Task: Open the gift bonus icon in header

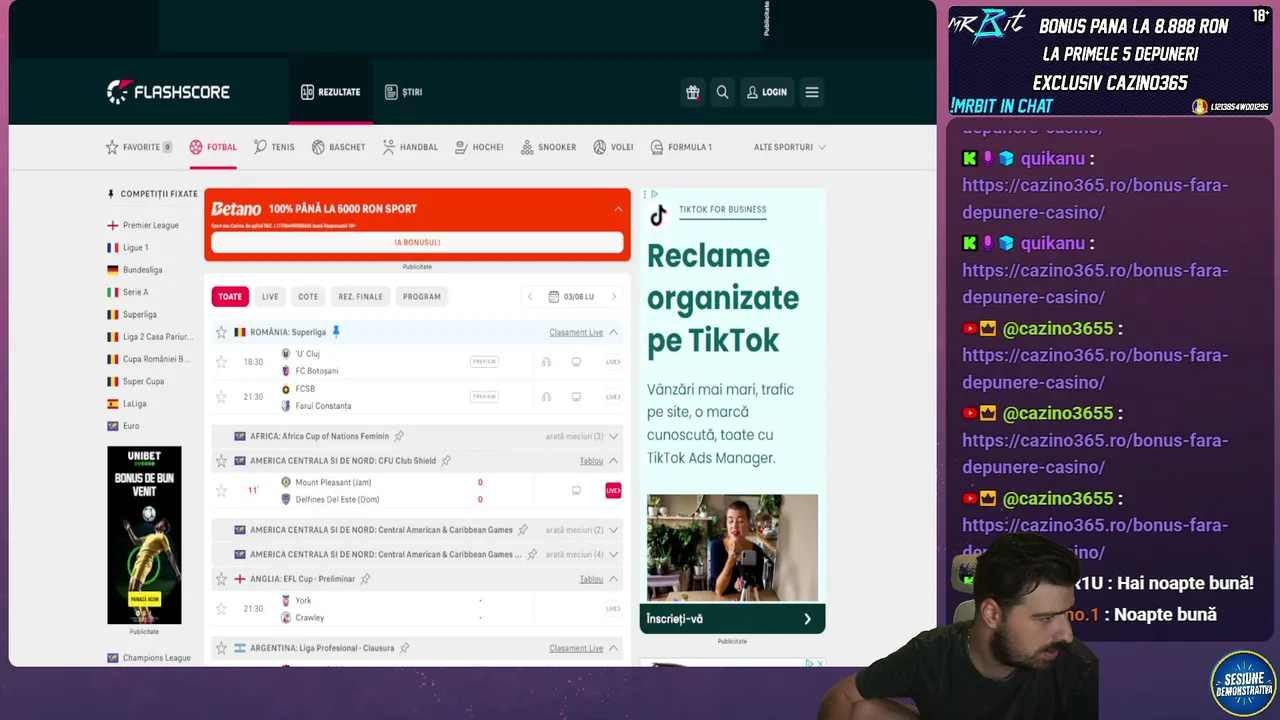Action: click(692, 92)
